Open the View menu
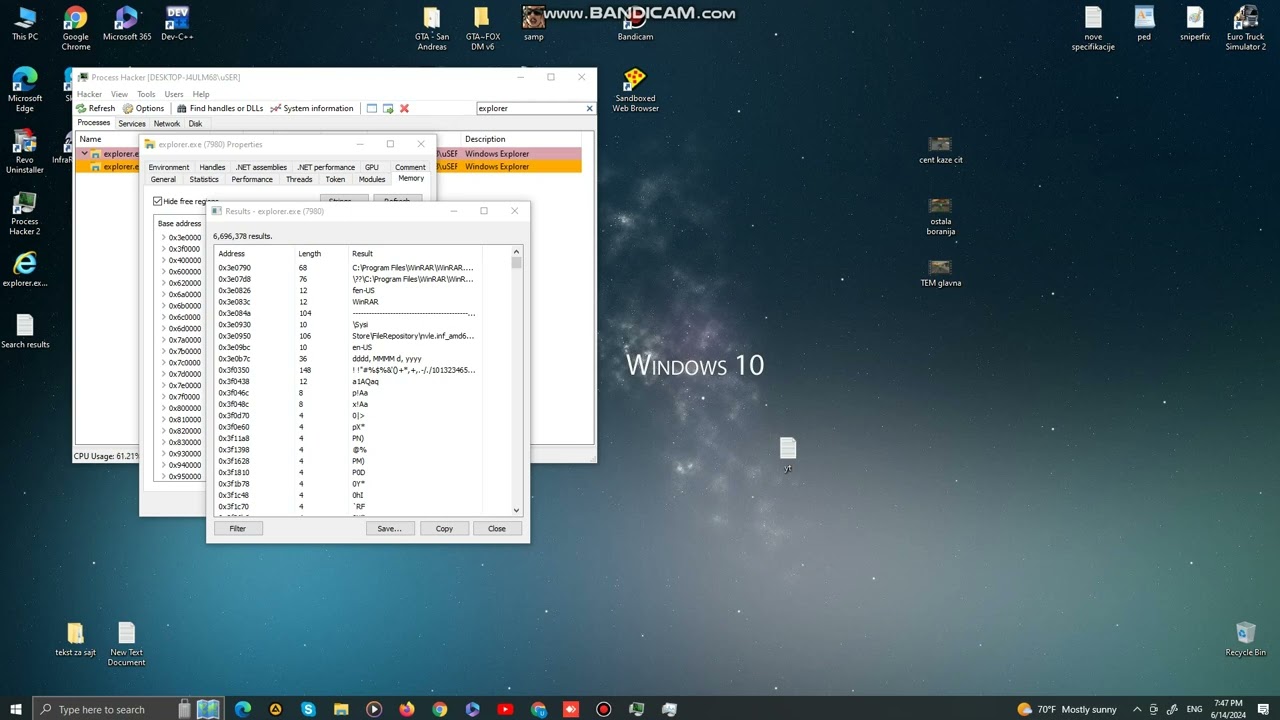Viewport: 1280px width, 720px height. coord(119,94)
